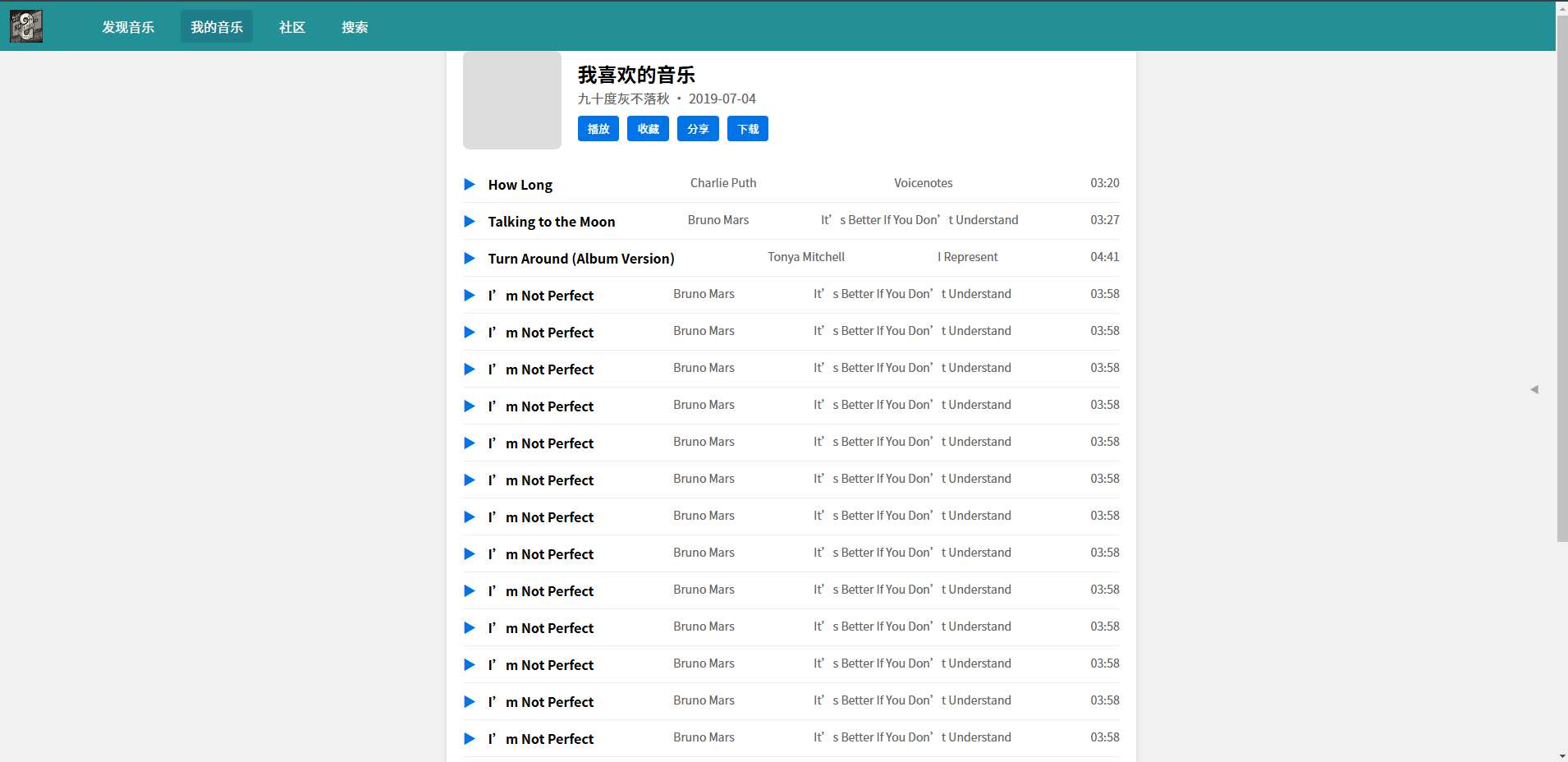Open the 搜索 section

(x=355, y=26)
